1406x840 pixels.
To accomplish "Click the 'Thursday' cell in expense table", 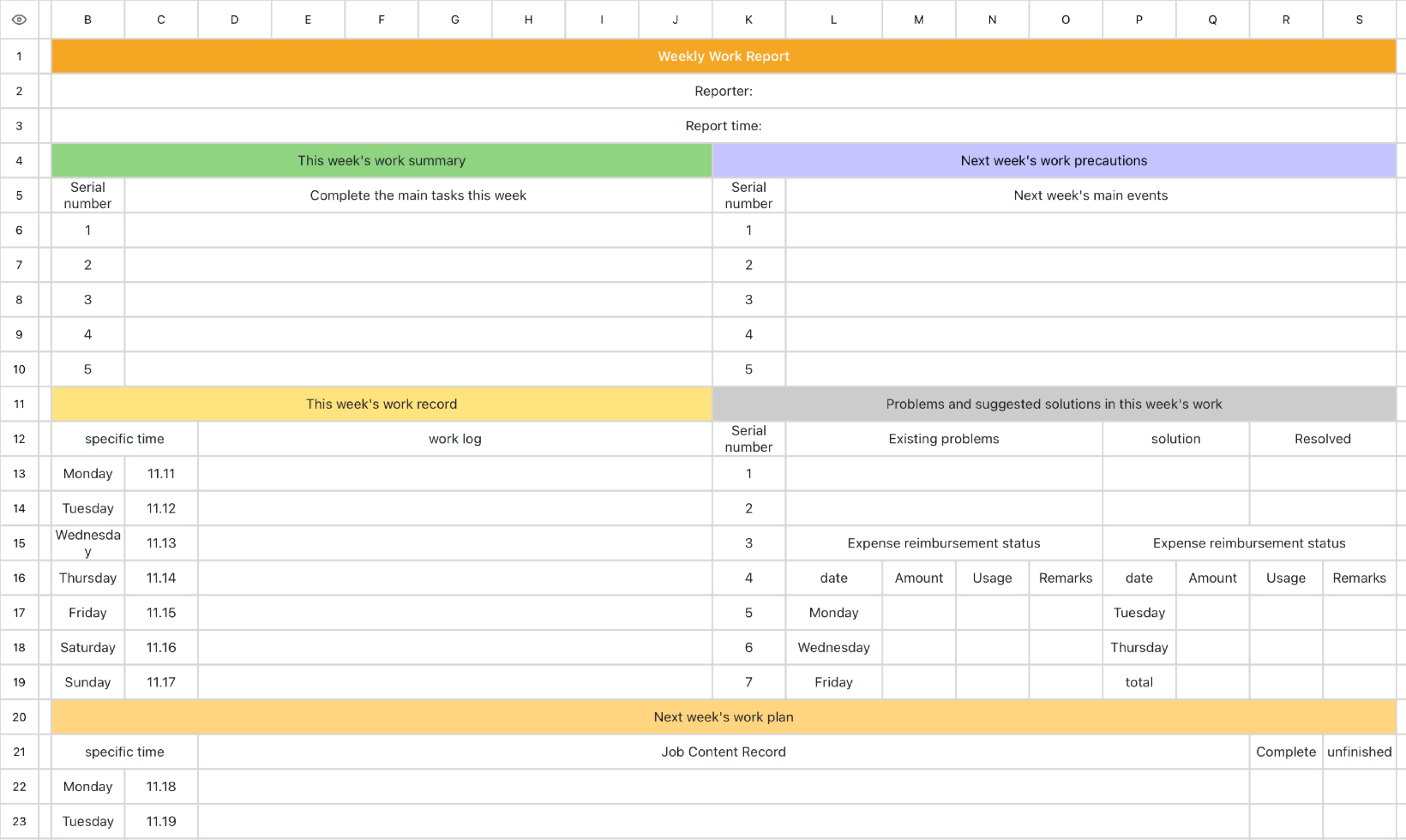I will [1139, 647].
